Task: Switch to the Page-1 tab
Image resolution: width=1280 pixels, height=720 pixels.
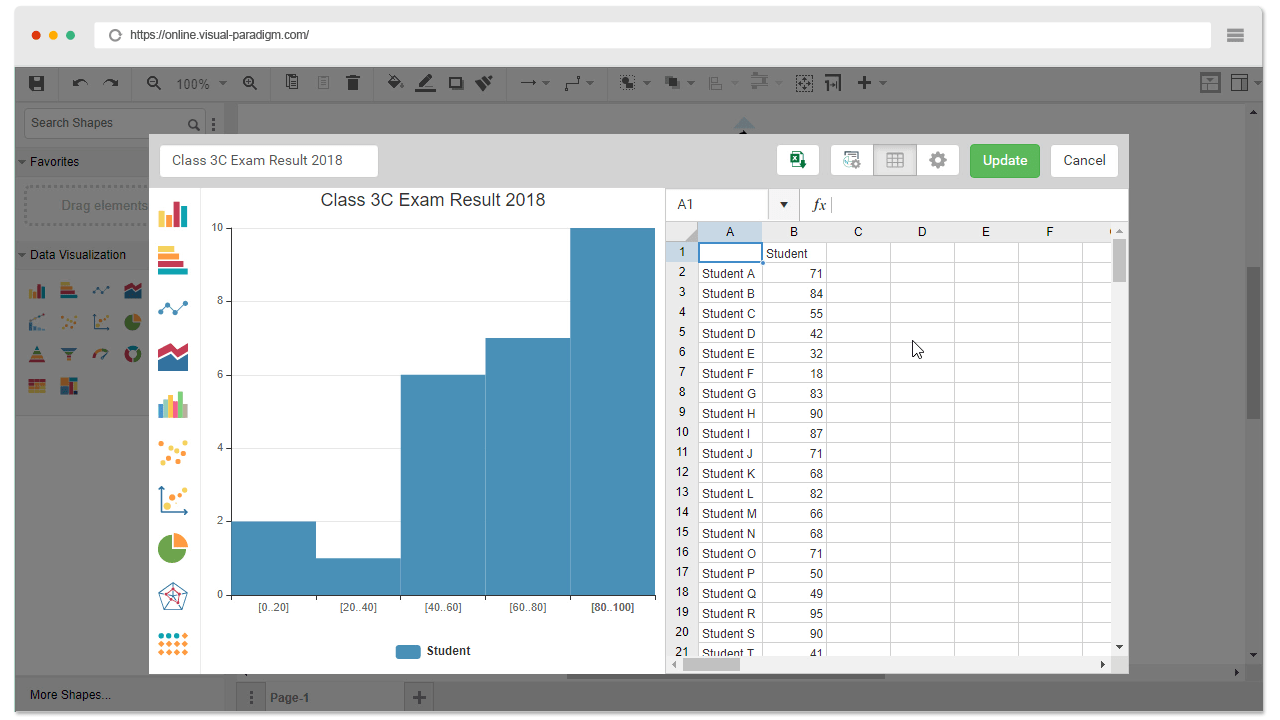Action: pos(290,697)
